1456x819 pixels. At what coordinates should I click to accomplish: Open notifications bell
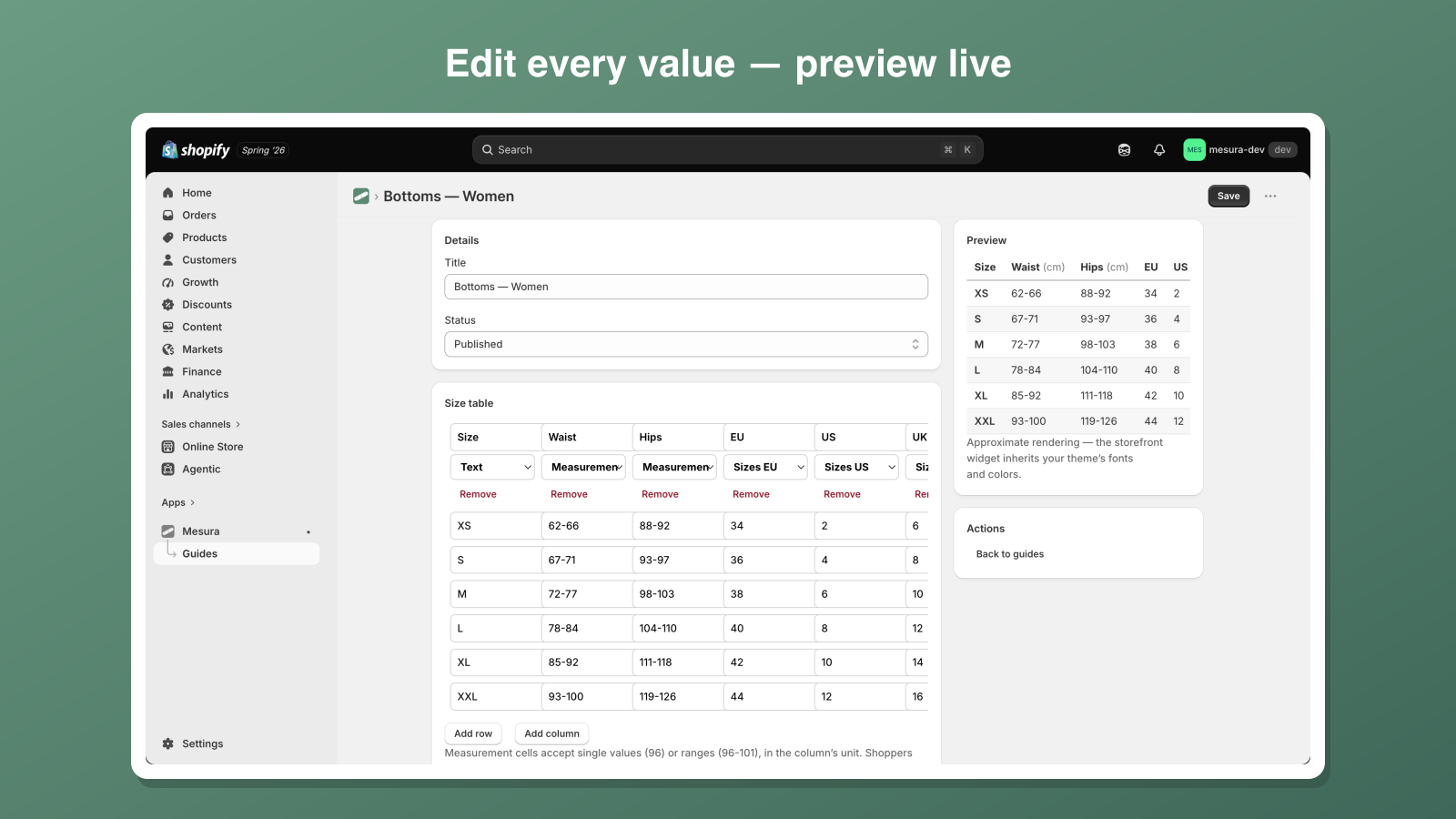point(1159,150)
